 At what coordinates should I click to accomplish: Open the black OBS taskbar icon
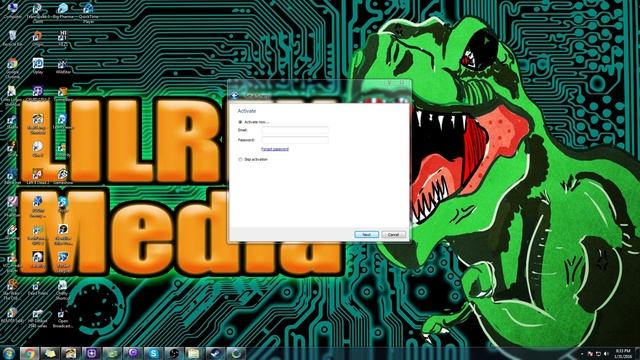tap(174, 353)
